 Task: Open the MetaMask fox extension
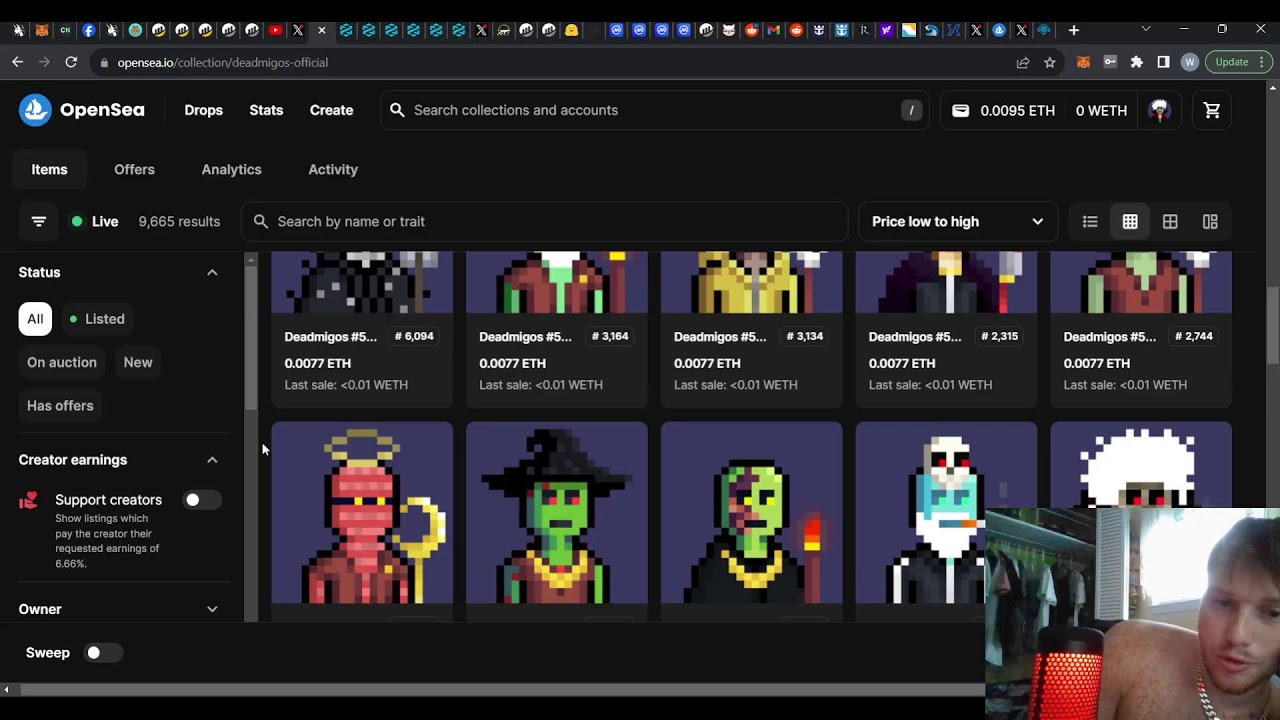[1083, 62]
